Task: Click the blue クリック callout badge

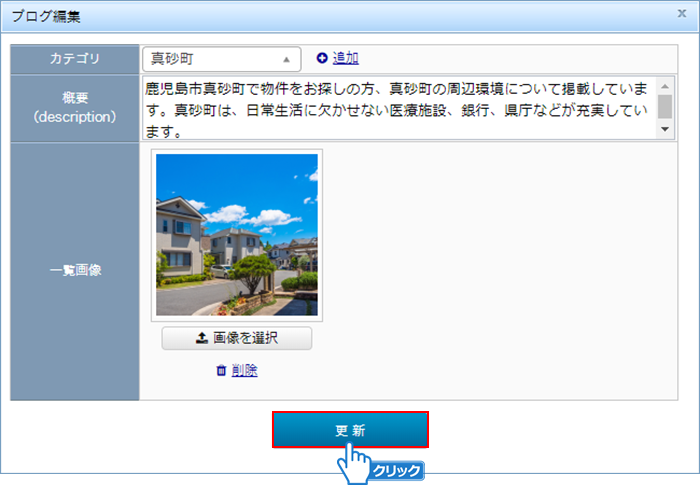Action: (x=397, y=470)
